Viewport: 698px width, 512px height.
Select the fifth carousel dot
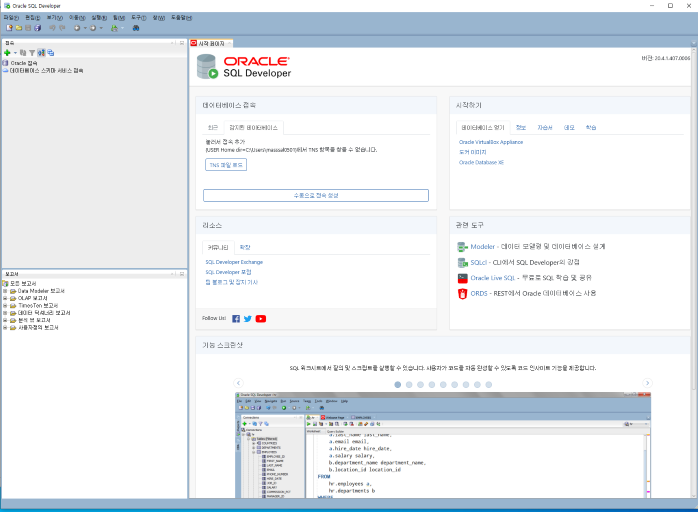click(x=443, y=385)
